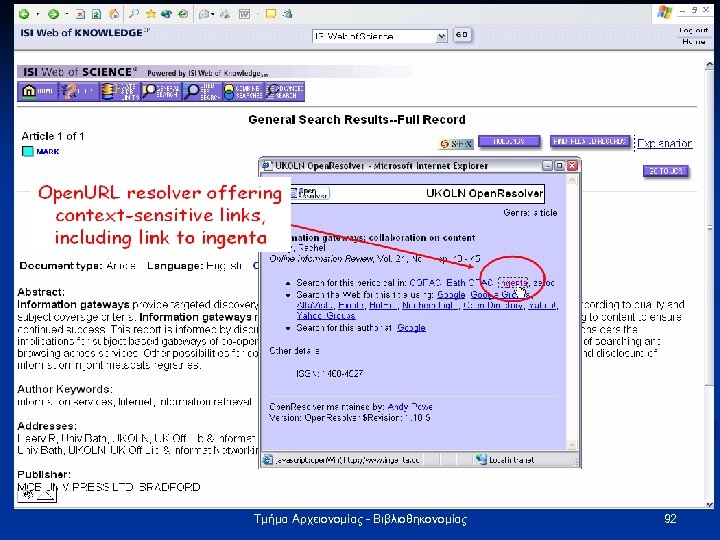Print the page using the printer icon
This screenshot has height=540, width=720.
(225, 14)
